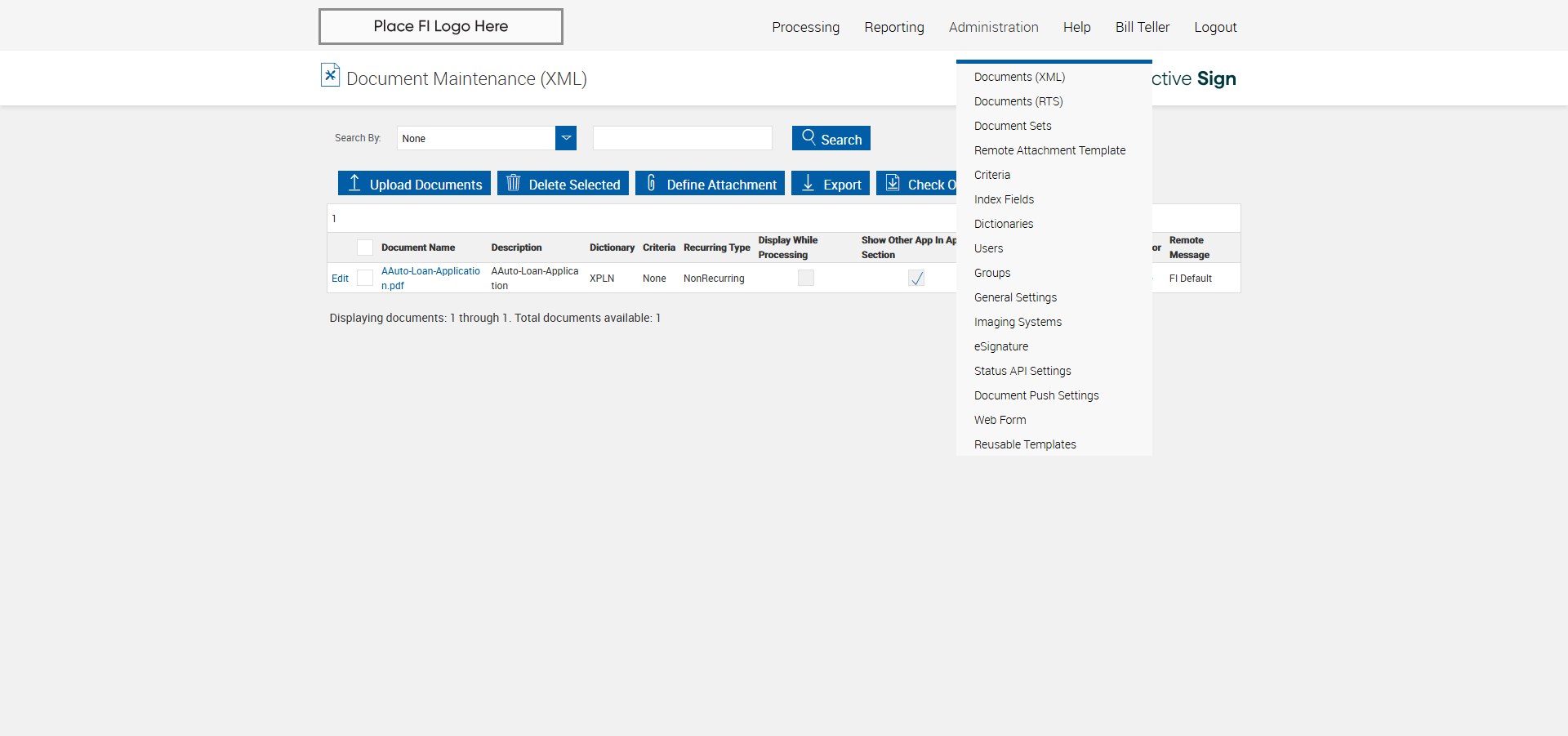This screenshot has width=1568, height=736.
Task: Click the upload arrow icon in Upload Documents
Action: [x=354, y=183]
